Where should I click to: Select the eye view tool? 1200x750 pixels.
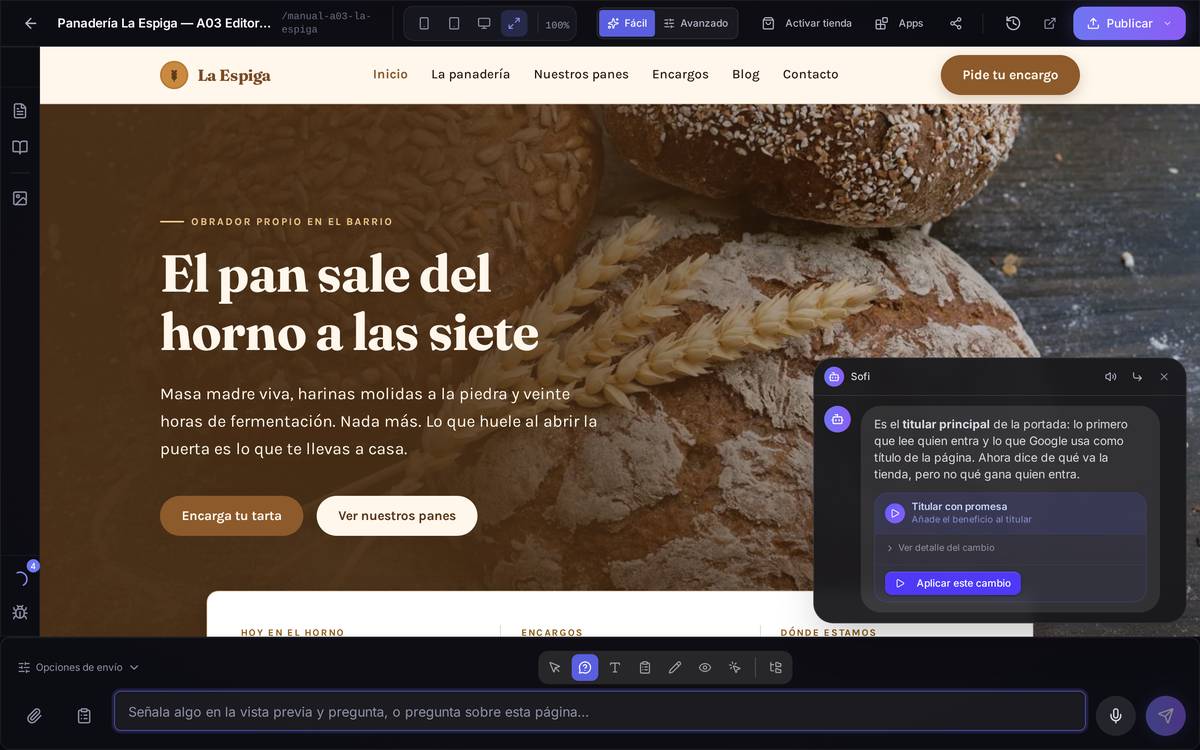click(705, 667)
